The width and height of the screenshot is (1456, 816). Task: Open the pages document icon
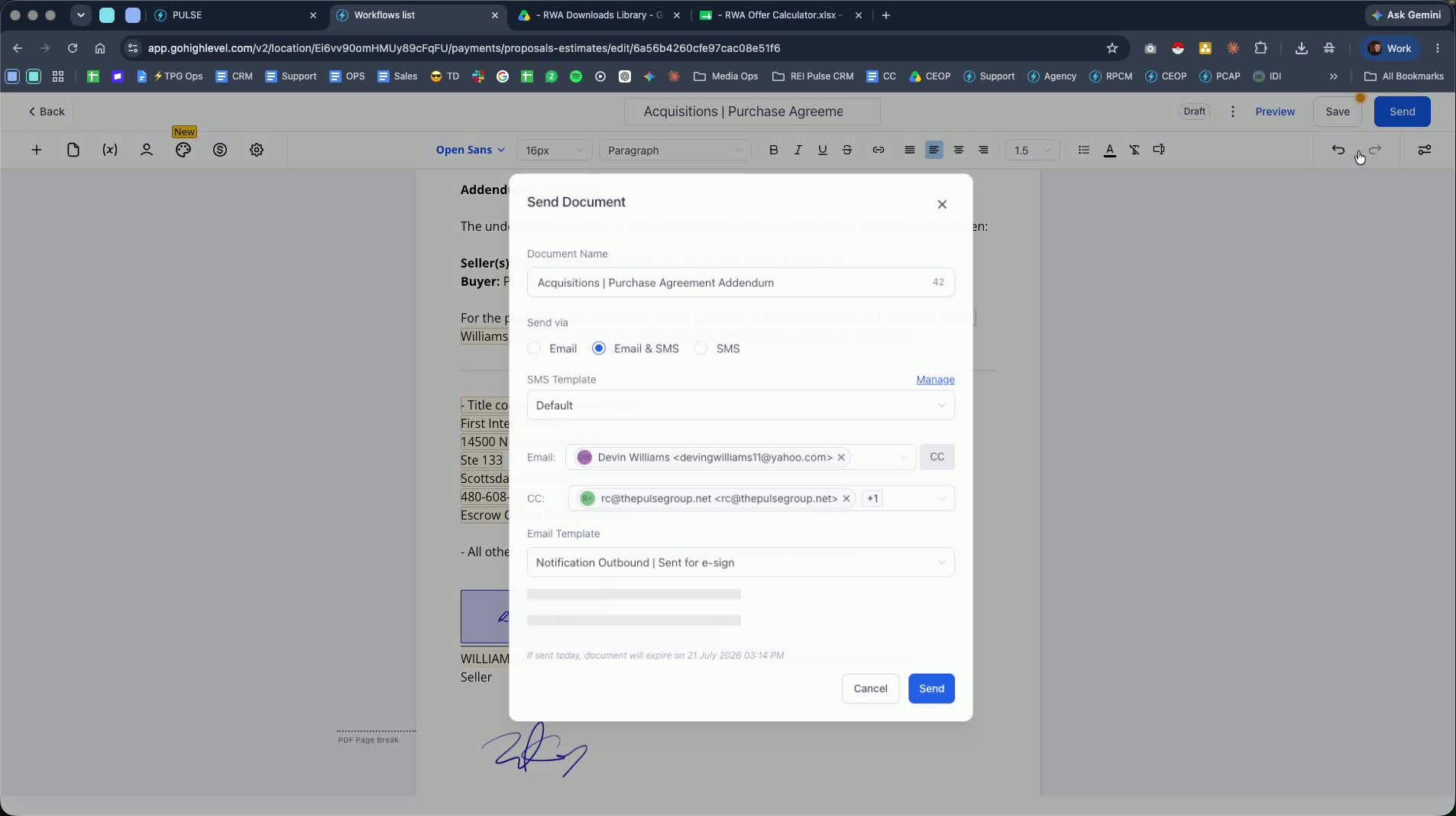click(x=73, y=150)
